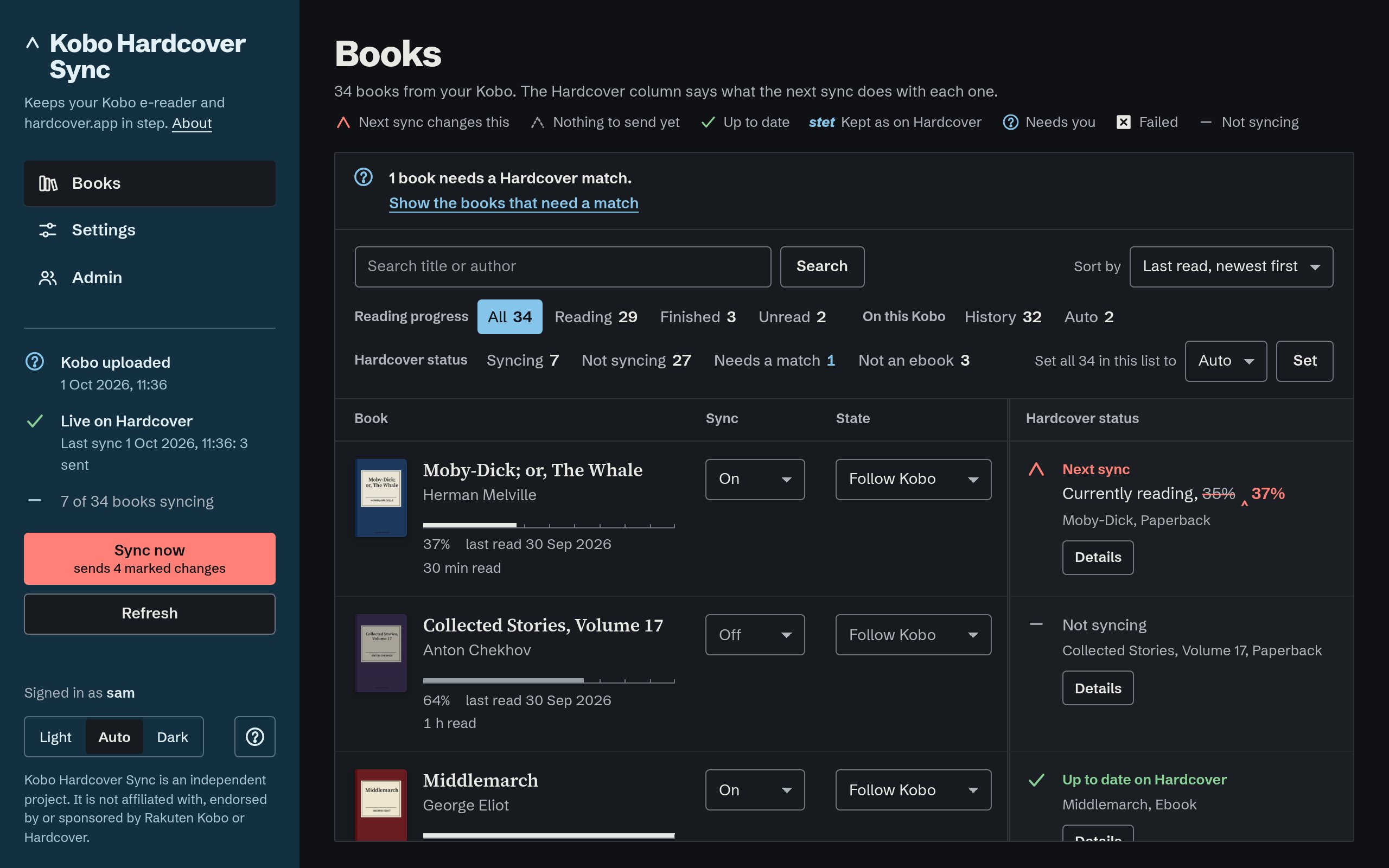Click the Next sync caret icon for Moby-Dick
Viewport: 1389px width, 868px height.
click(x=1036, y=469)
